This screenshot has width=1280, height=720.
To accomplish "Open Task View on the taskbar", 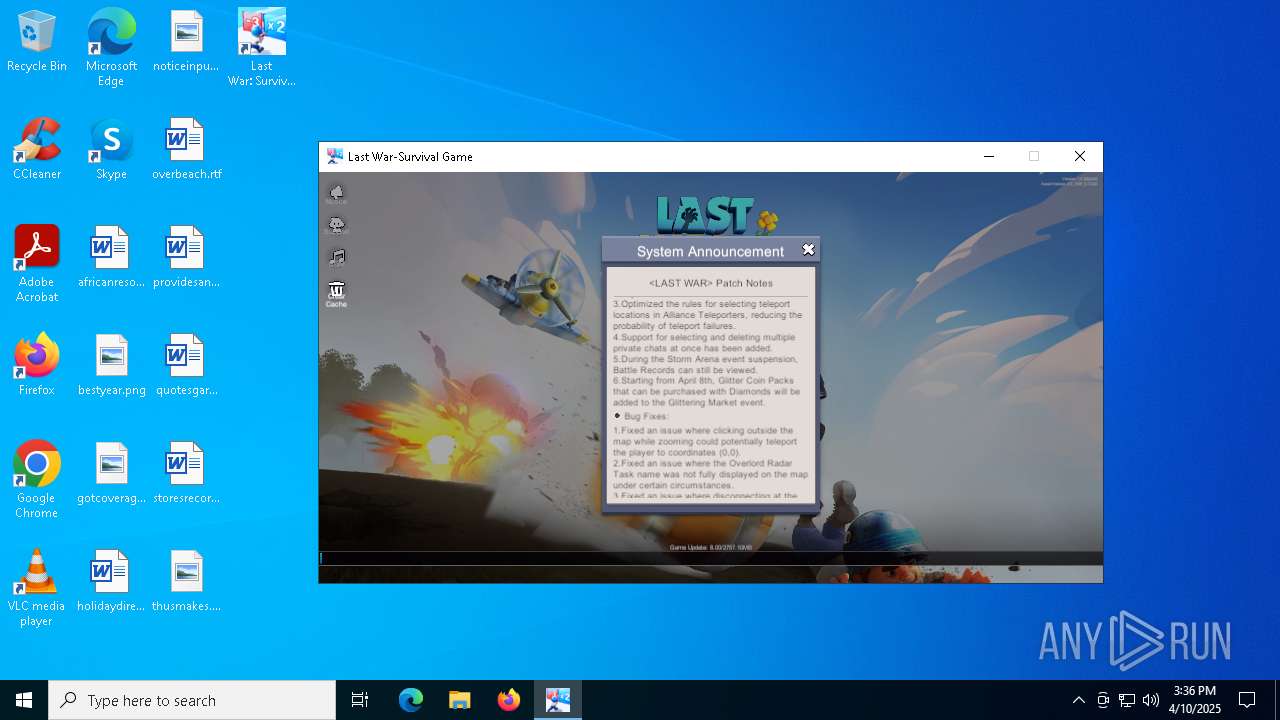I will pos(360,700).
